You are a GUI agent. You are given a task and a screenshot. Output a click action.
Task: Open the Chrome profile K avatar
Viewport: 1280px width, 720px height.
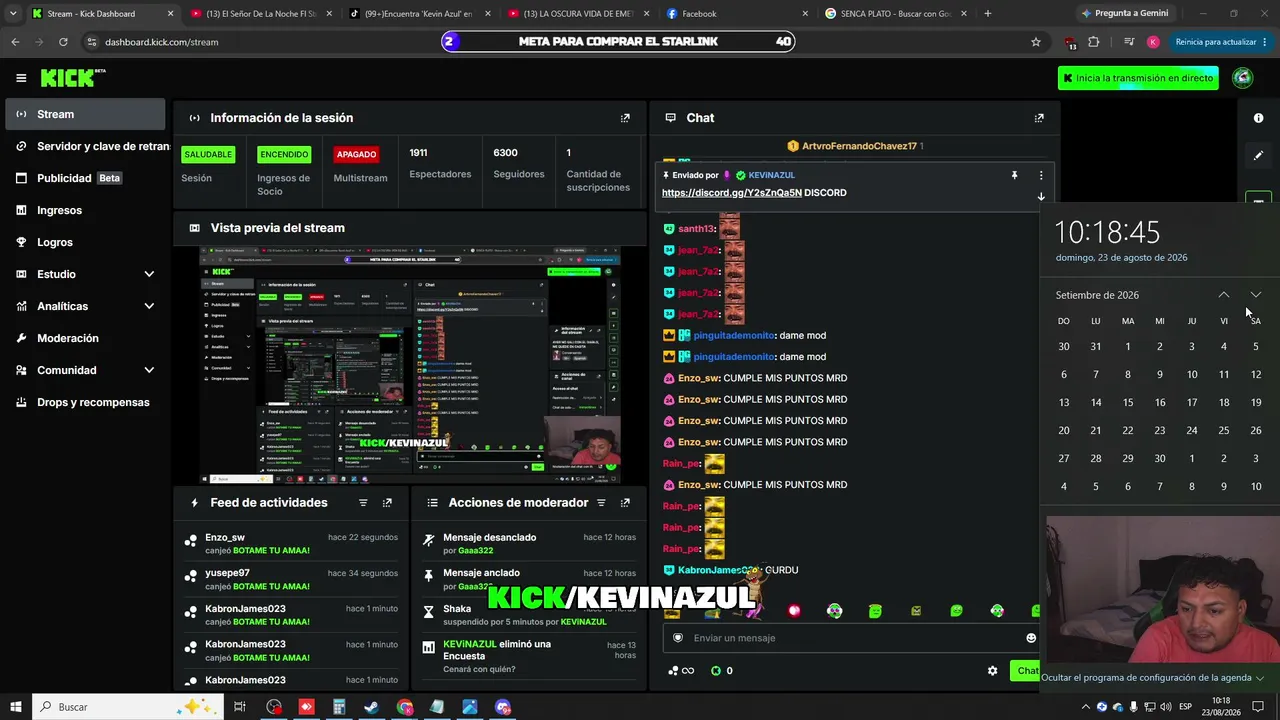click(1153, 42)
